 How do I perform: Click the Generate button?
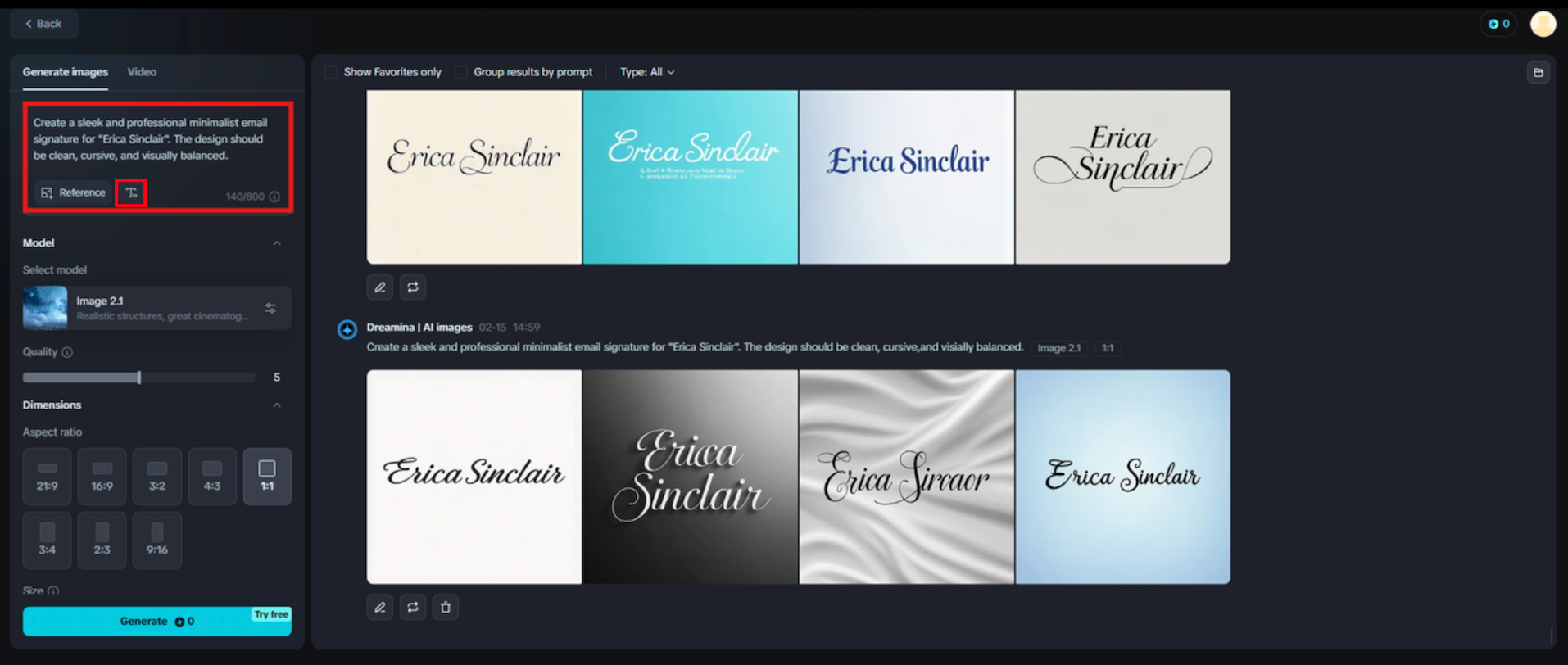pyautogui.click(x=157, y=622)
